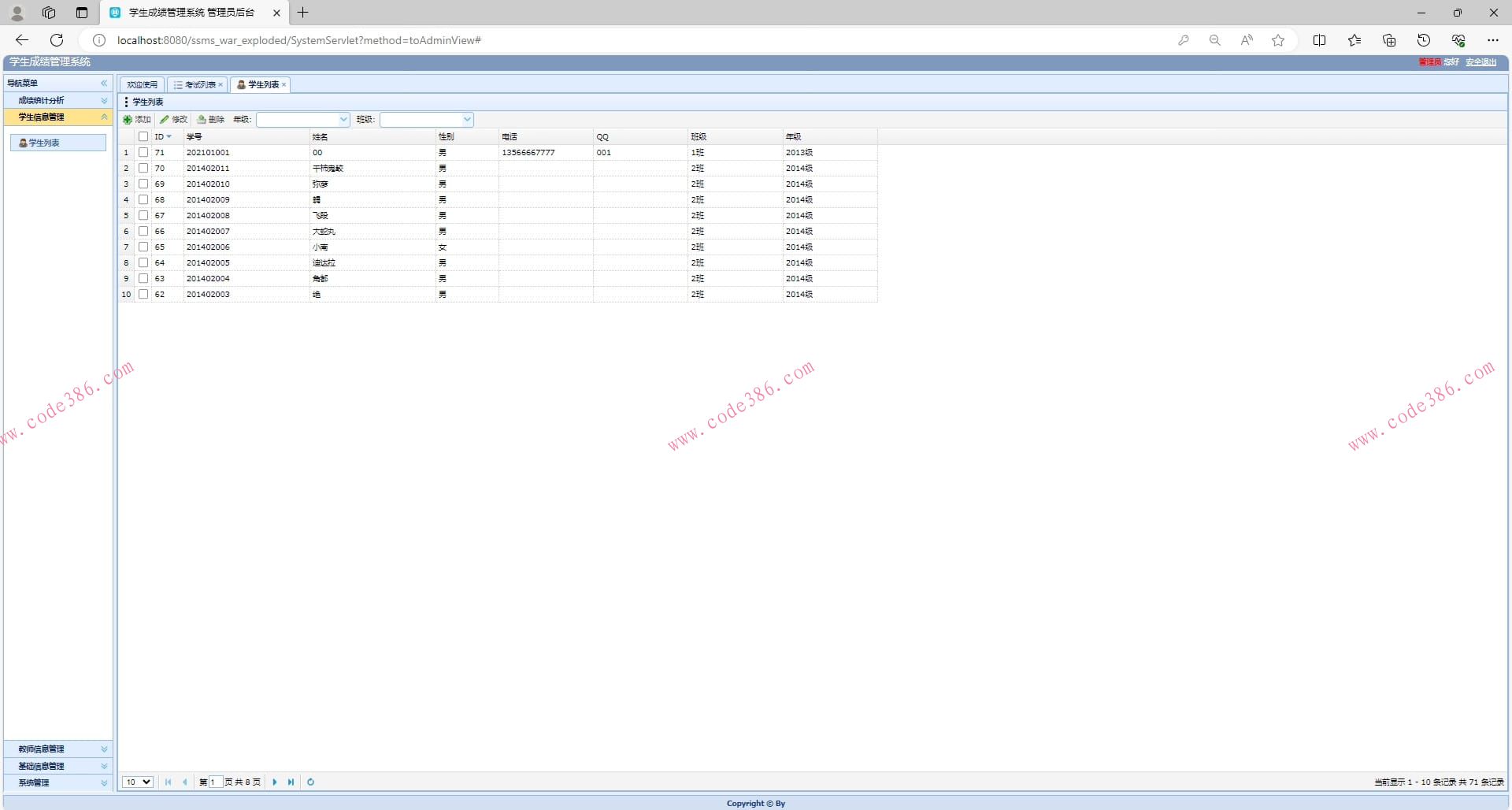Image resolution: width=1512 pixels, height=810 pixels.
Task: Open Browser essentials heart icon
Action: pos(1458,40)
